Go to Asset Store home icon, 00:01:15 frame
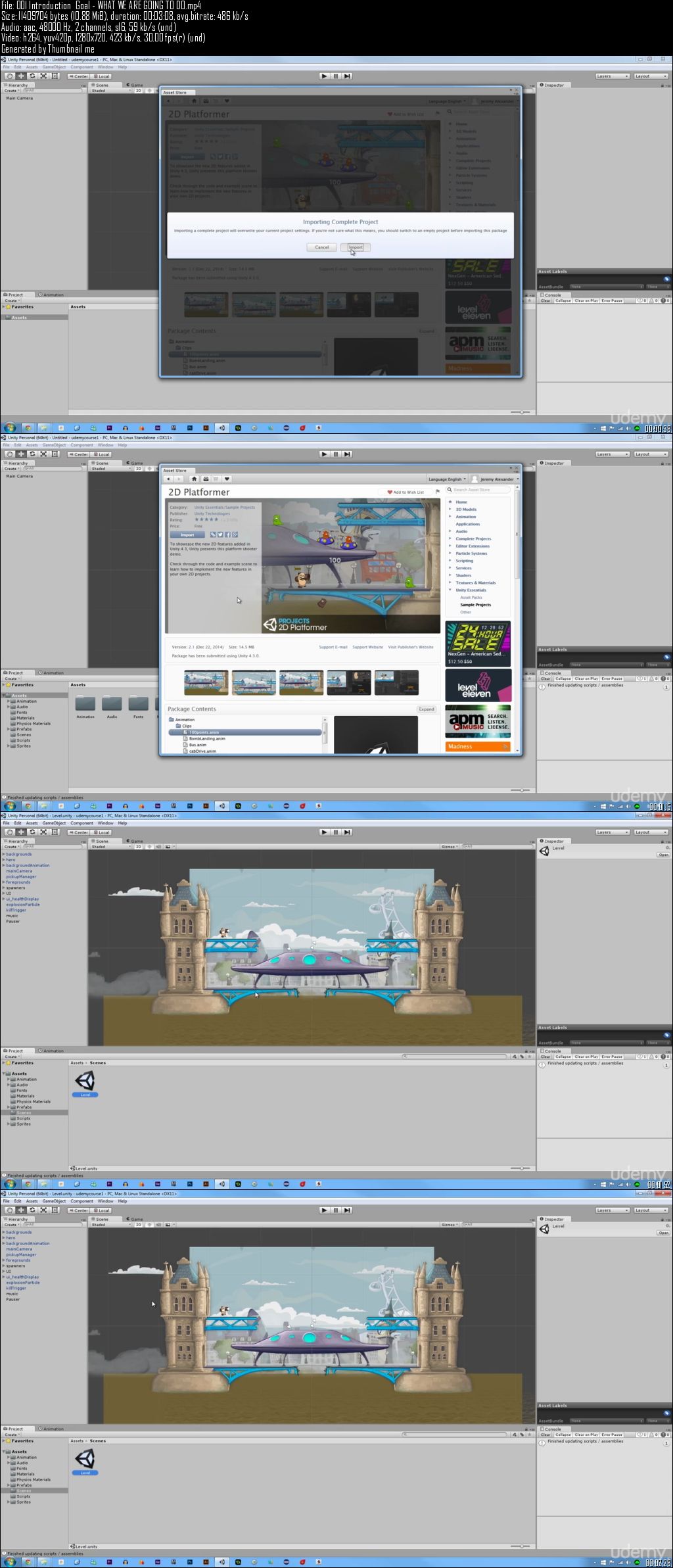Viewport: 673px width, 1568px height. click(194, 479)
